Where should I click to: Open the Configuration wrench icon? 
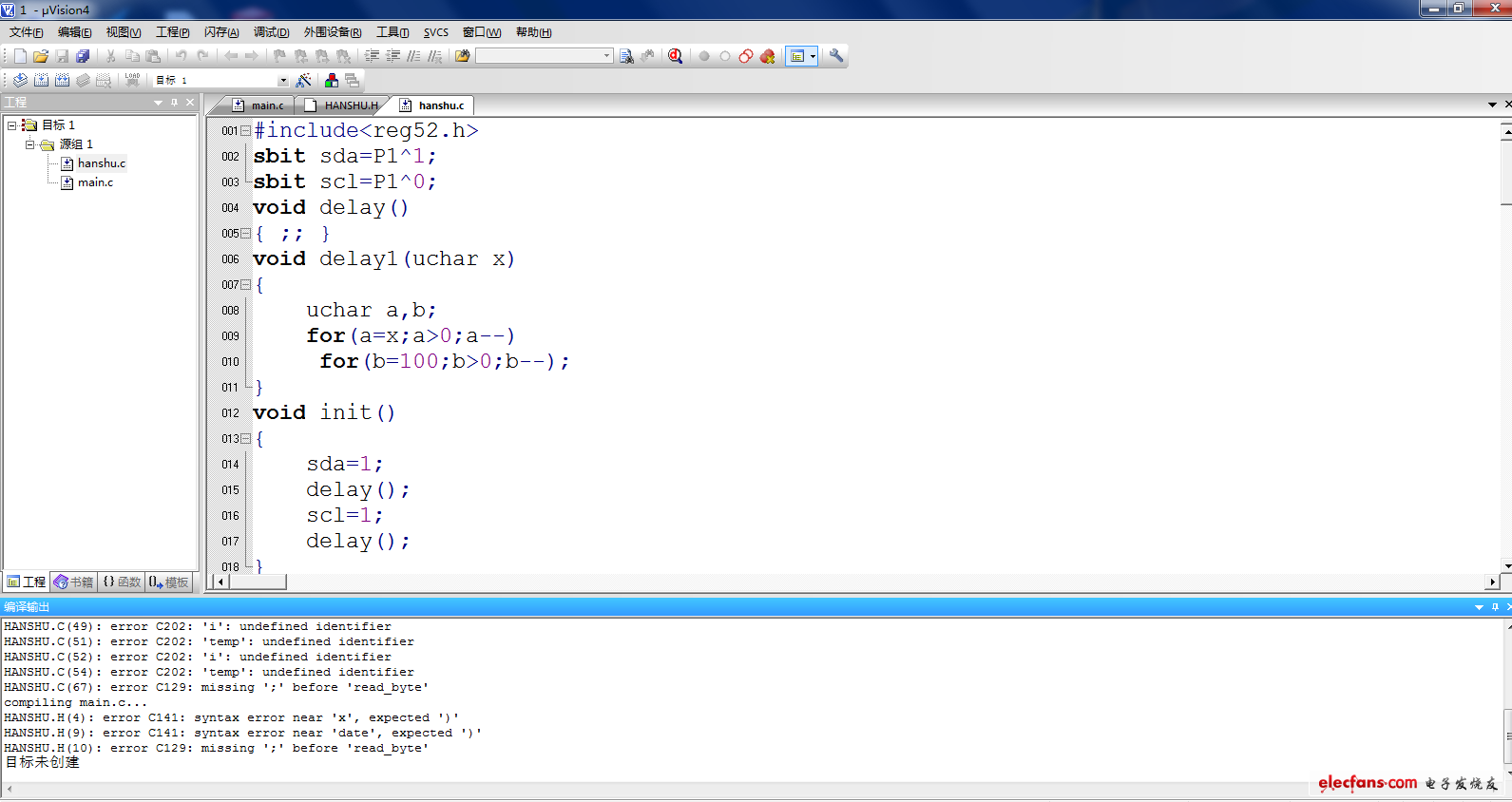[x=836, y=56]
